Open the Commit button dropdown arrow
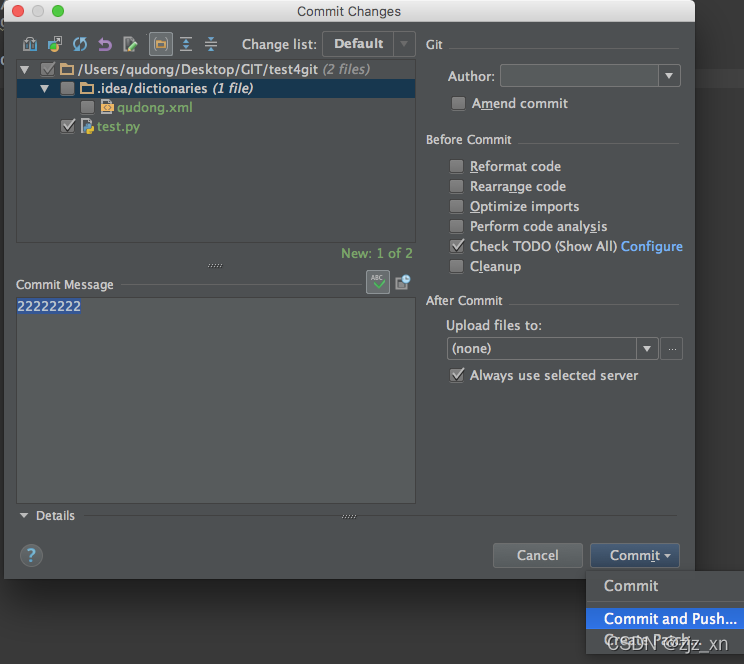The height and width of the screenshot is (664, 744). (x=667, y=555)
